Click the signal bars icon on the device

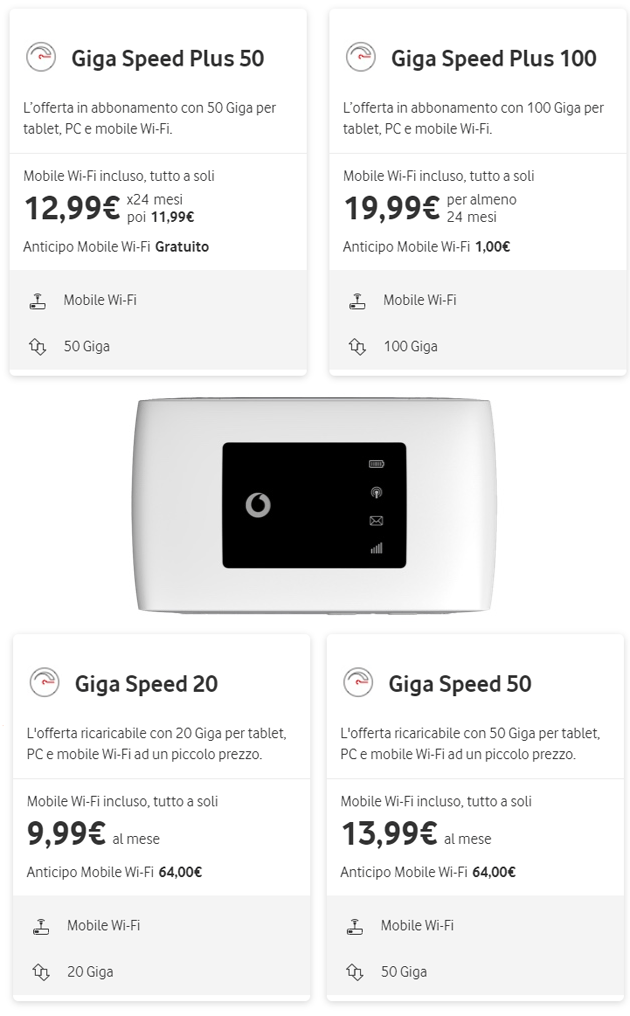376,548
